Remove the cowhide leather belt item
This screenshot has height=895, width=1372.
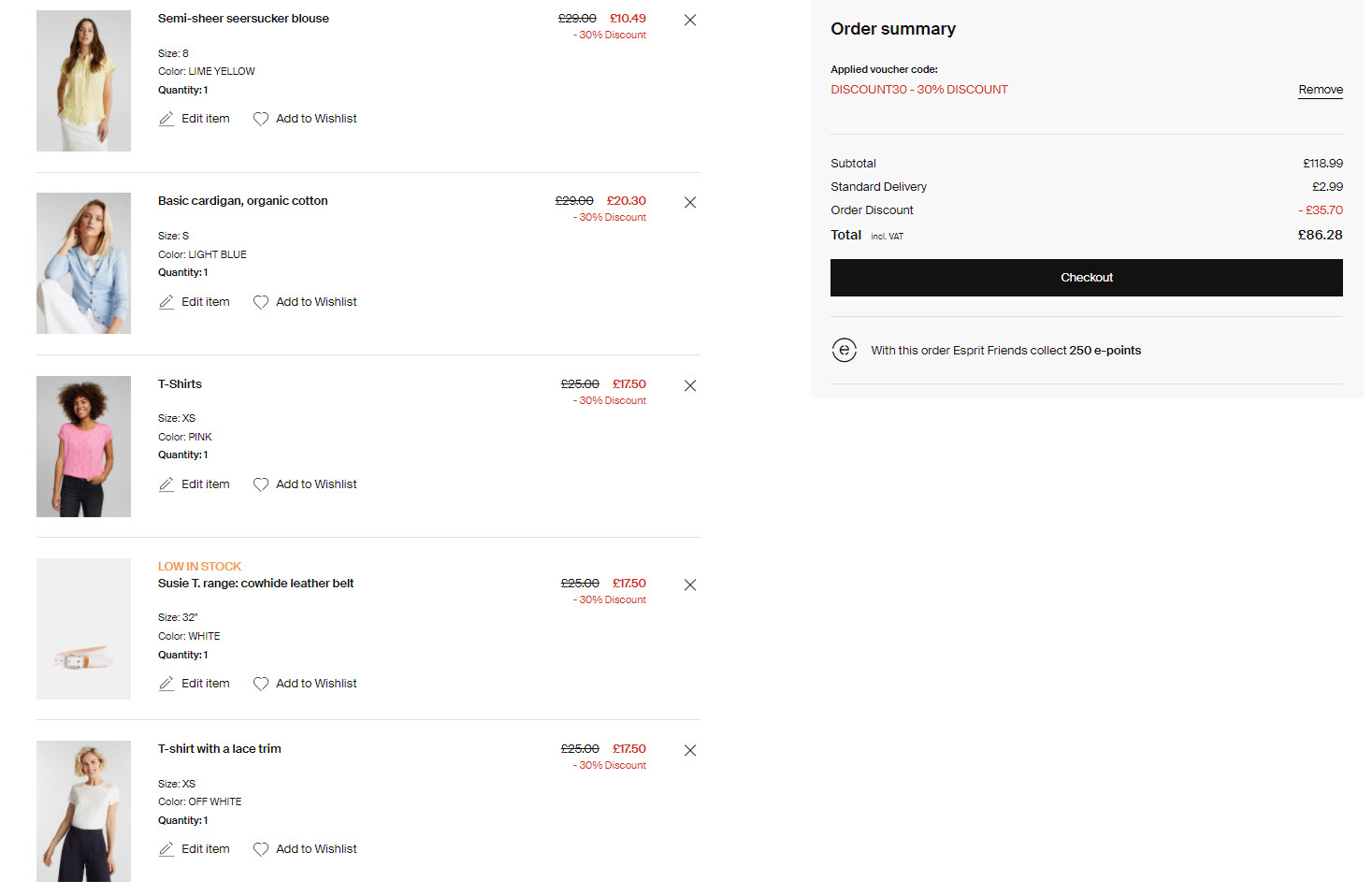[690, 585]
